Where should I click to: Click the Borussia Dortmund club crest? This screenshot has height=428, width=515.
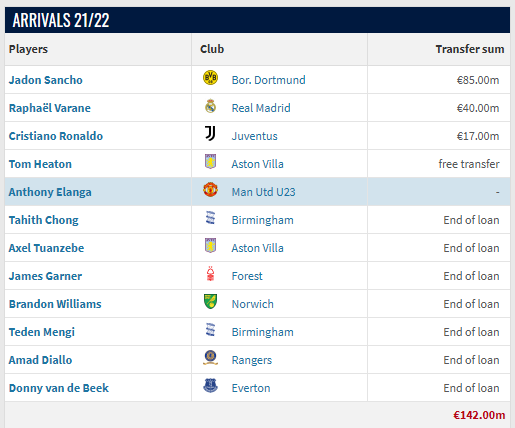point(210,78)
